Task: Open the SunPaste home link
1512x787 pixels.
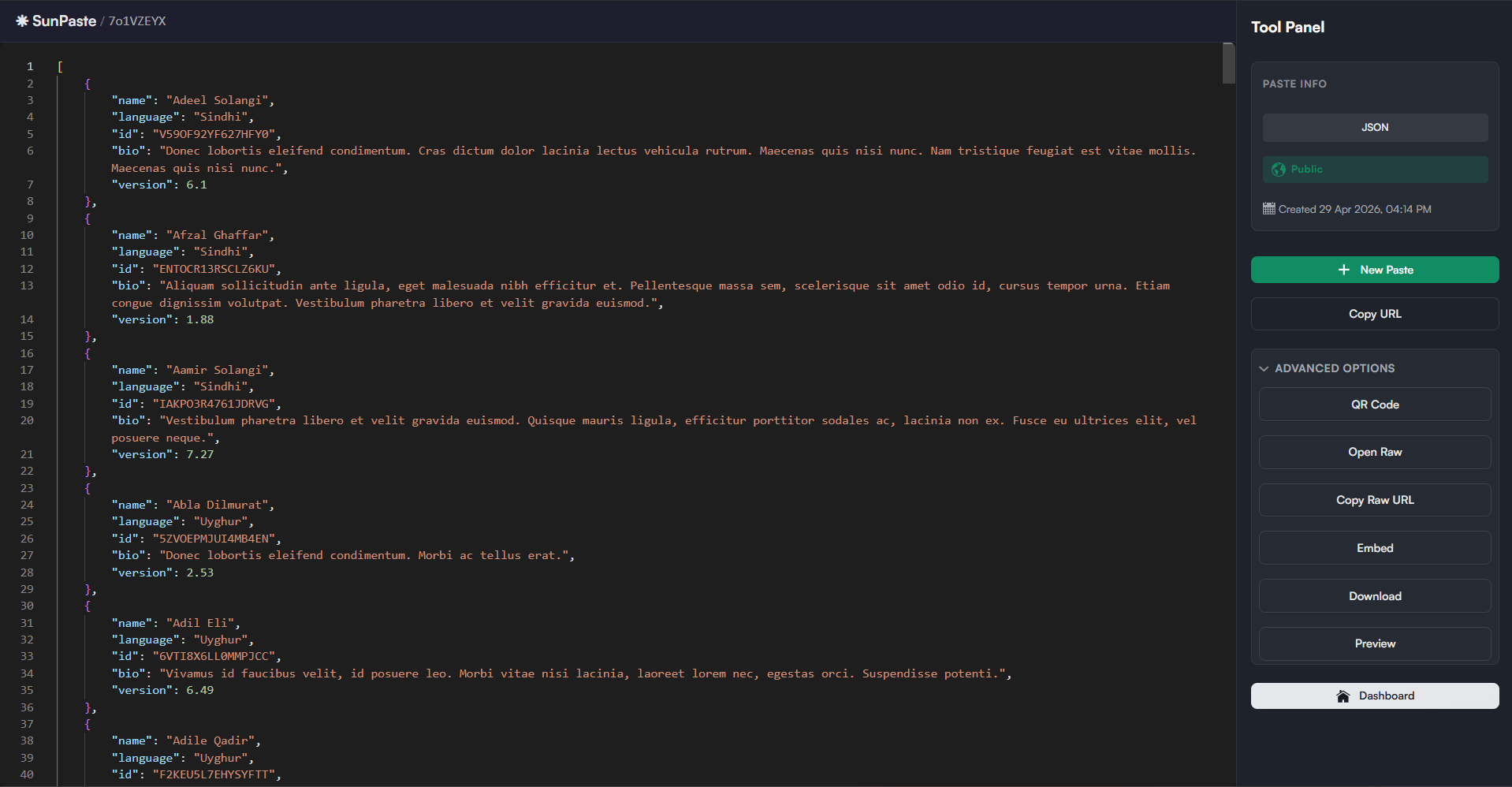Action: 56,21
